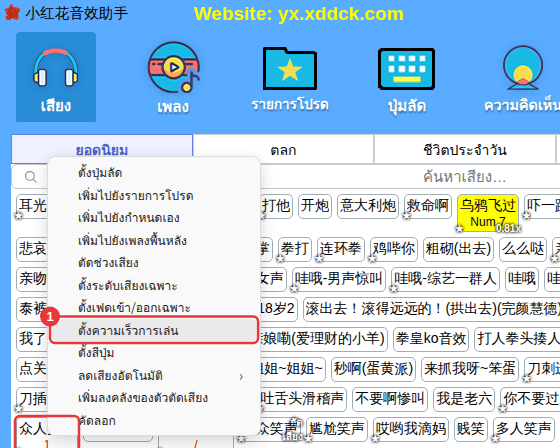
Task: Switch to the ยอดนิยม tab
Action: (x=102, y=150)
